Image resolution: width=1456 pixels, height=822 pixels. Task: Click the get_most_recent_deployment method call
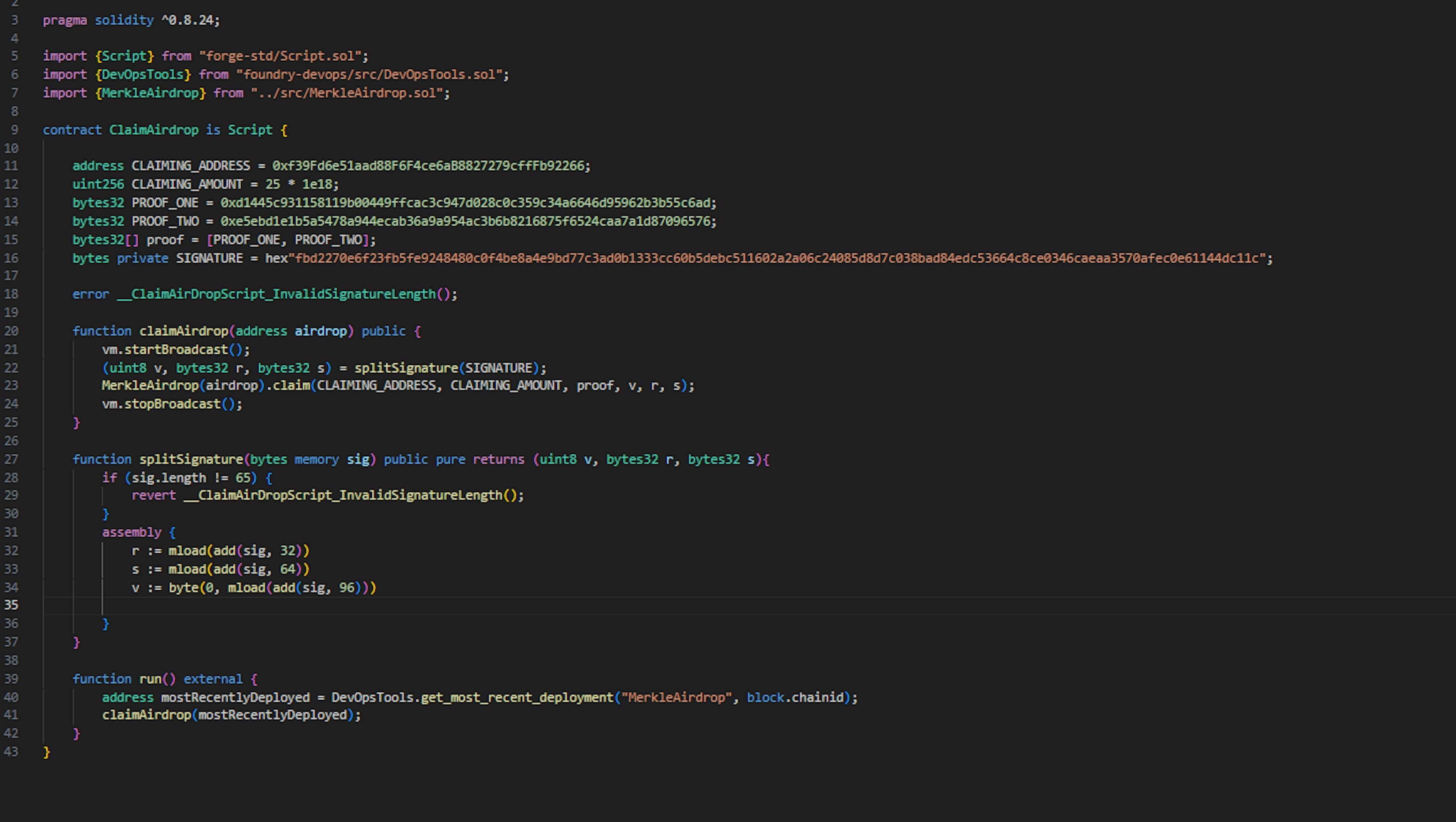point(516,698)
